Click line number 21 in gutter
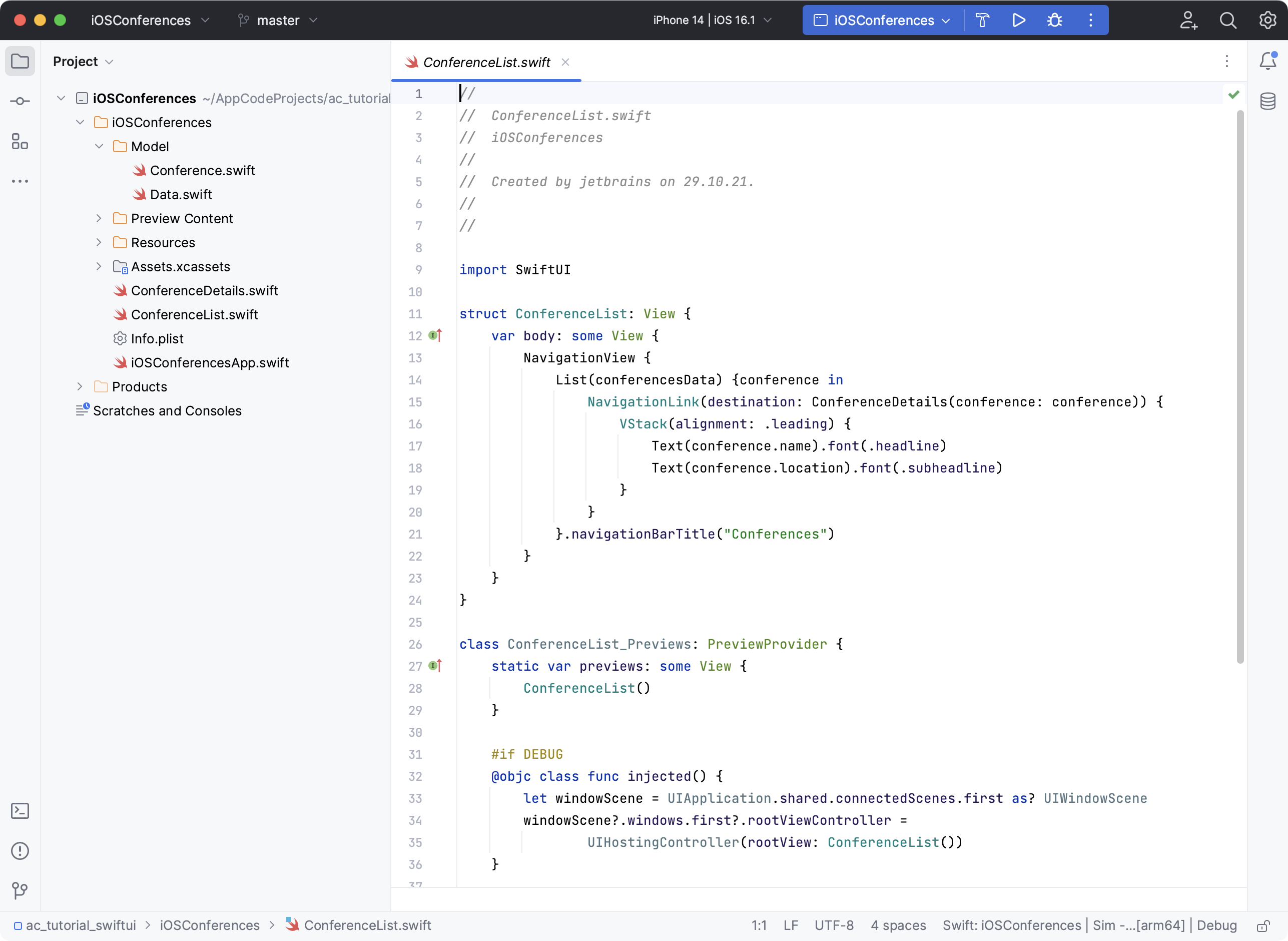The height and width of the screenshot is (941, 1288). pos(415,534)
